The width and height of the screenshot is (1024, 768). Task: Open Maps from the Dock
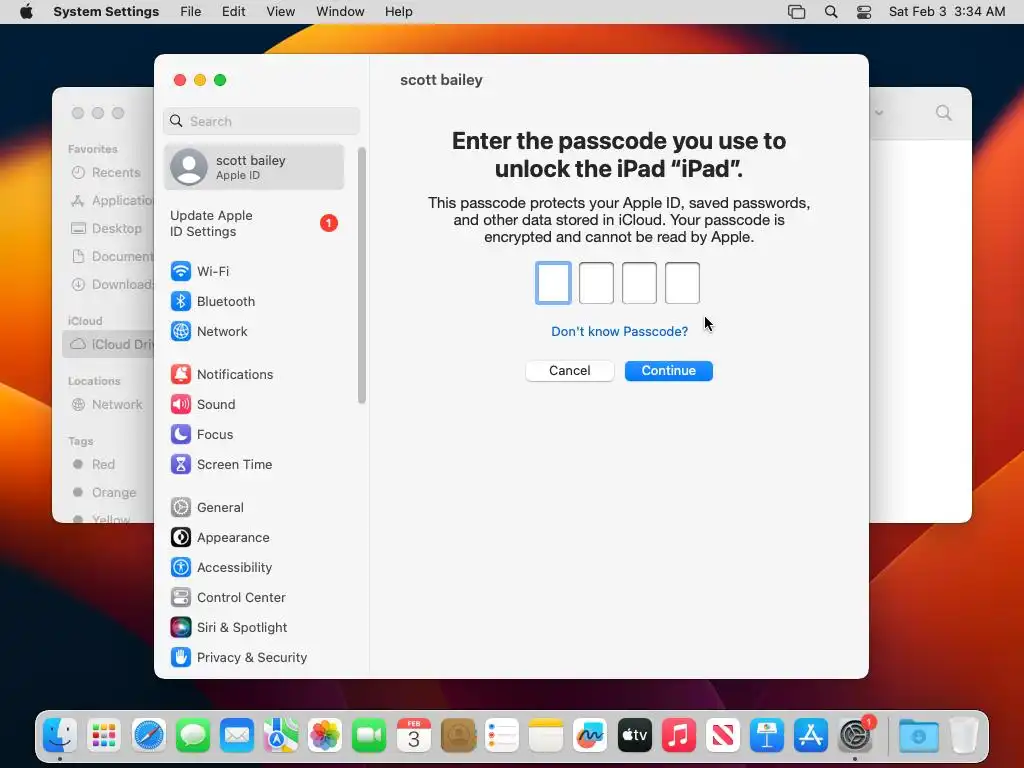(x=281, y=736)
